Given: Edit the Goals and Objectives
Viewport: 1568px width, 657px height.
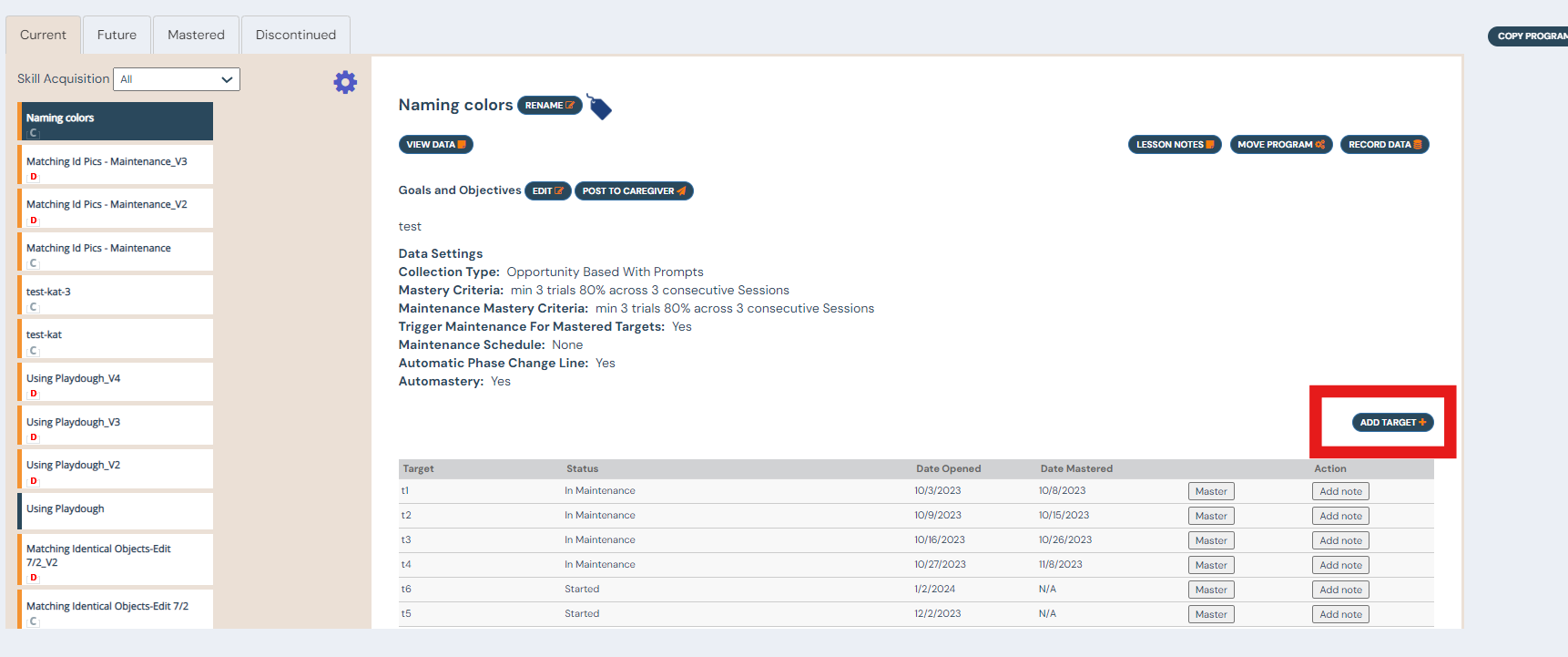Looking at the screenshot, I should click(x=547, y=191).
